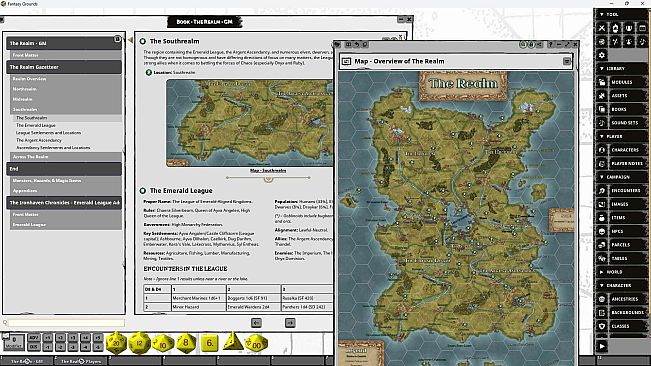This screenshot has width=651, height=366.
Task: Collapse the Campaign section header
Action: [x=622, y=177]
